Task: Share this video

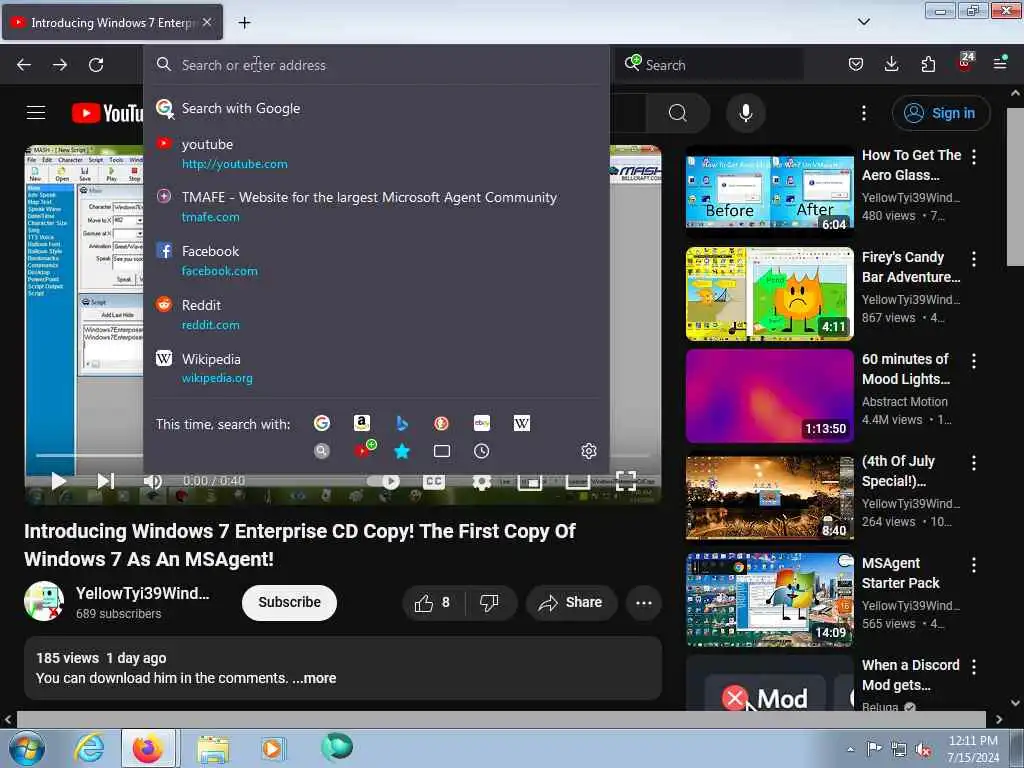Action: (x=571, y=602)
